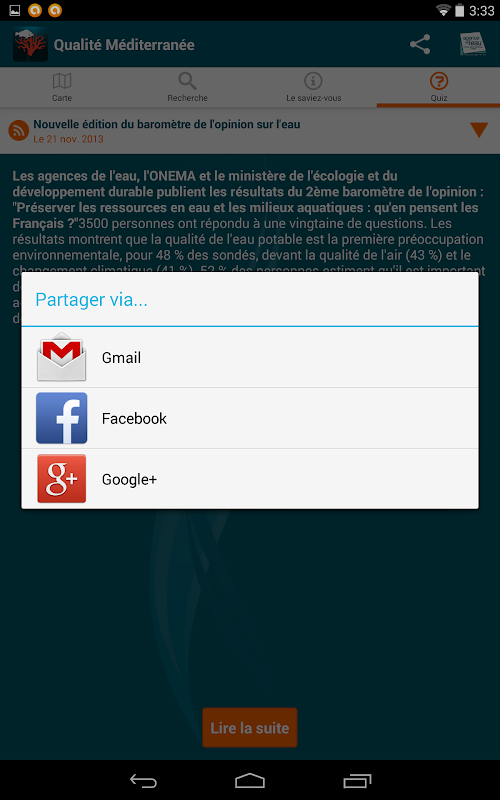Screen dimensions: 500x800
Task: Open the Le saviez-vous tab
Action: 313,87
